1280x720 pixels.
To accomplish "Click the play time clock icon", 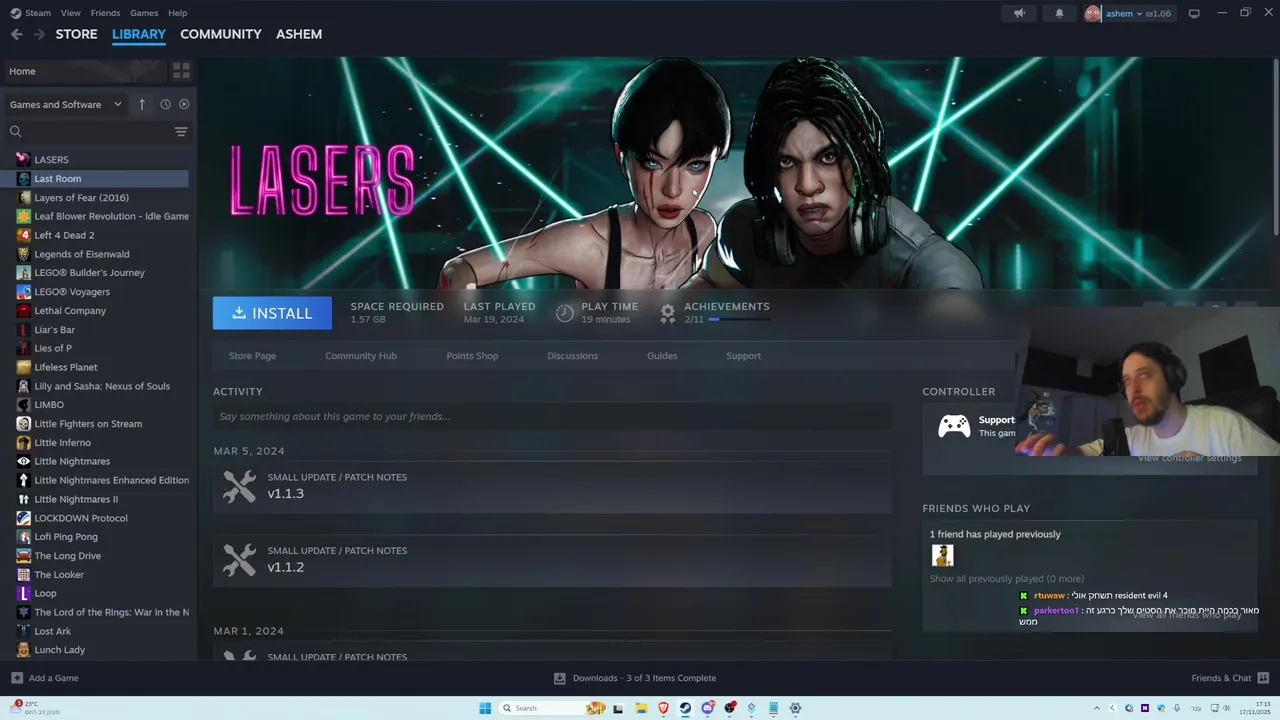I will click(x=565, y=313).
